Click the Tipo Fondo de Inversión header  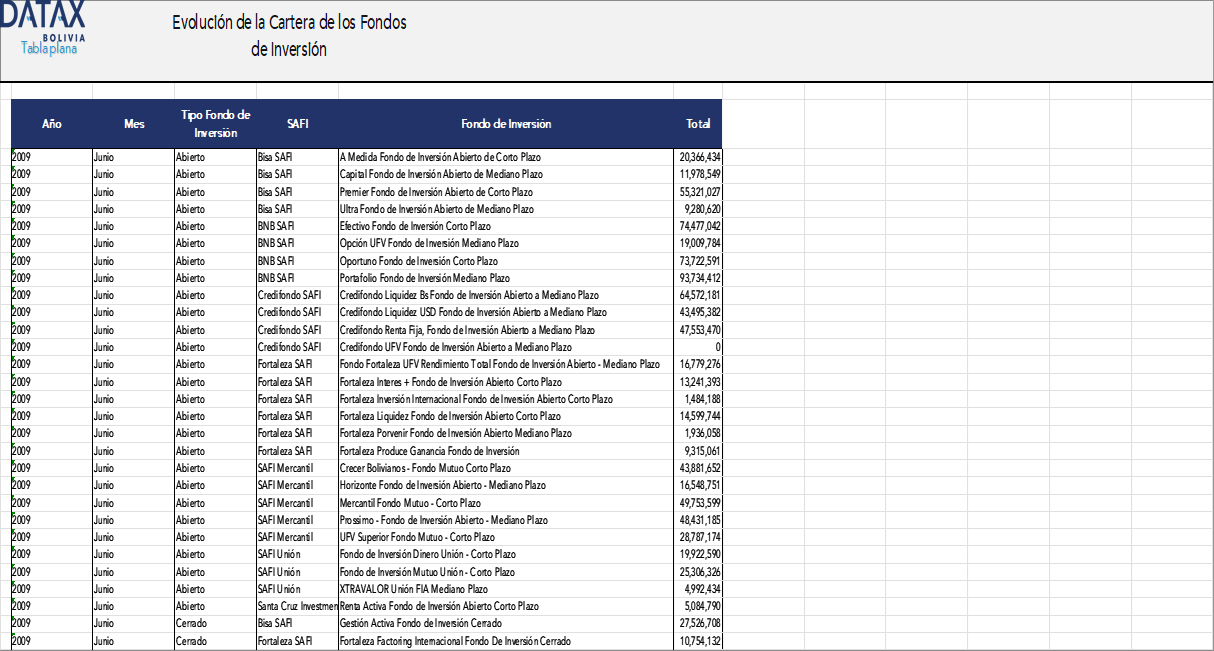pyautogui.click(x=215, y=124)
